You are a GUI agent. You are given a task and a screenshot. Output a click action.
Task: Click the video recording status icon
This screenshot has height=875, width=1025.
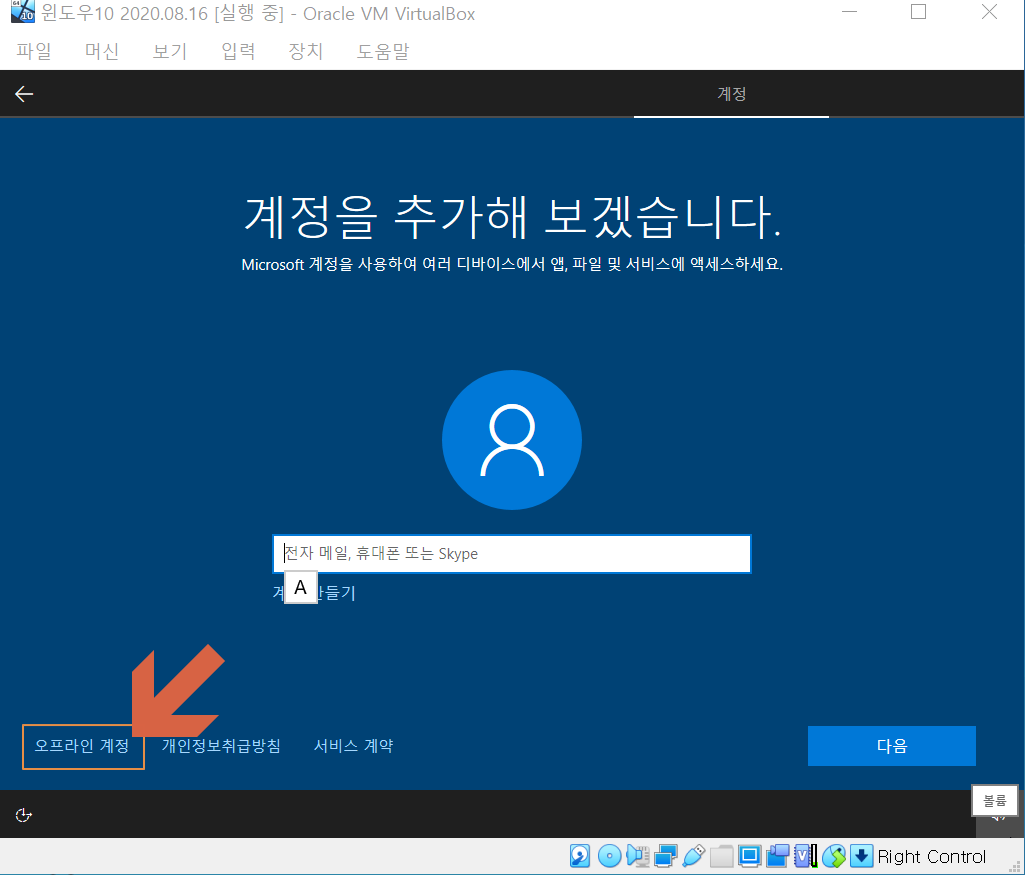[x=778, y=855]
